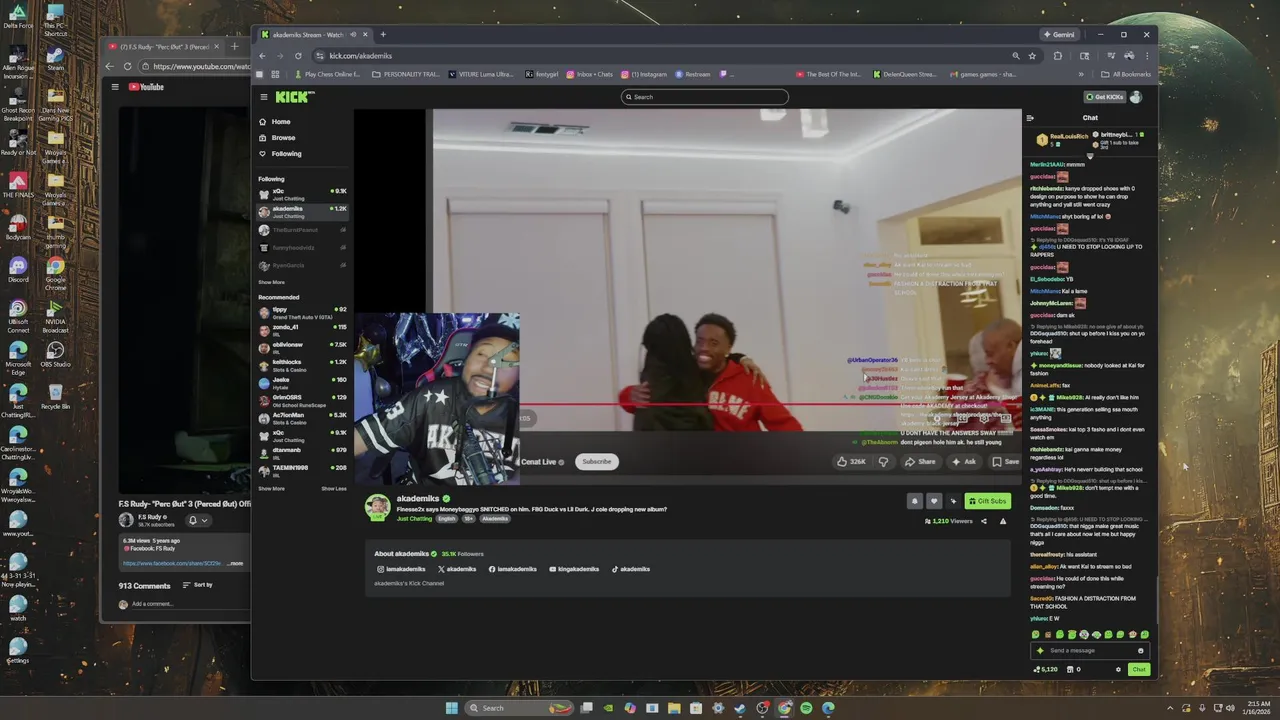This screenshot has width=1280, height=720.
Task: Open notification bell dropdown for F.S Rudy
Action: pyautogui.click(x=197, y=520)
